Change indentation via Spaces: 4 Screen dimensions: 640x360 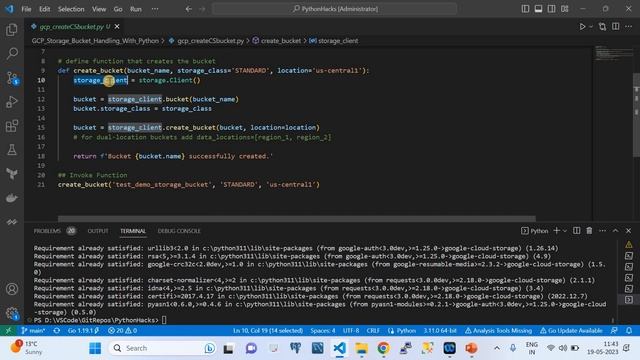click(323, 331)
